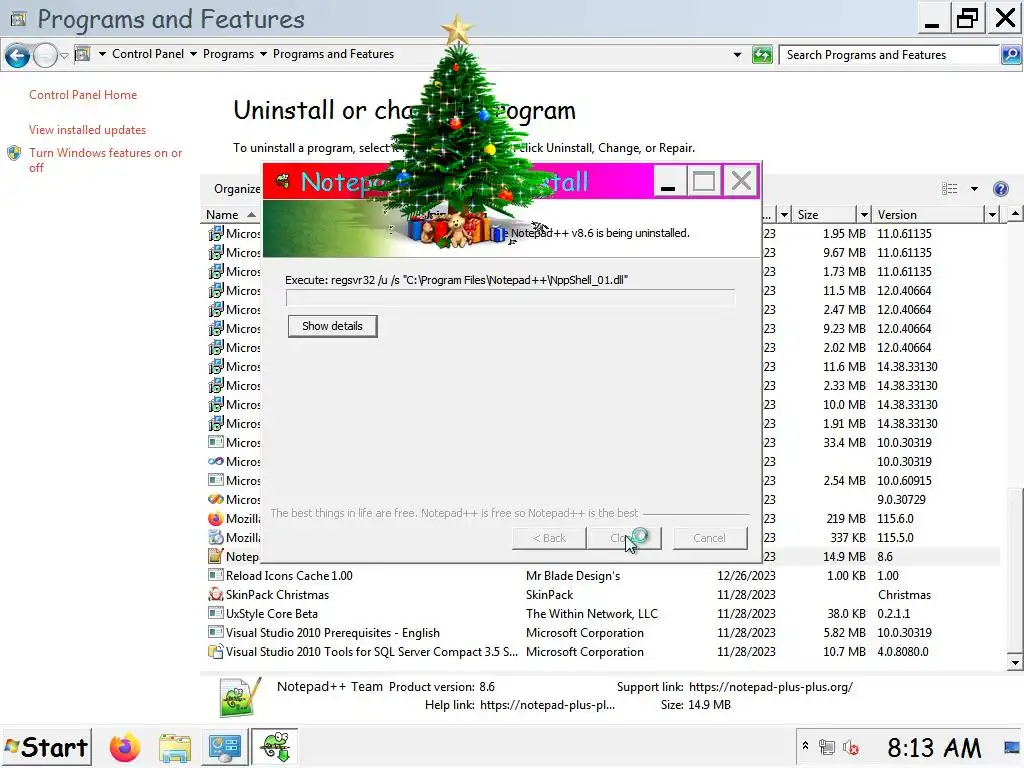Click the network tray icon
The image size is (1024, 768).
827,747
